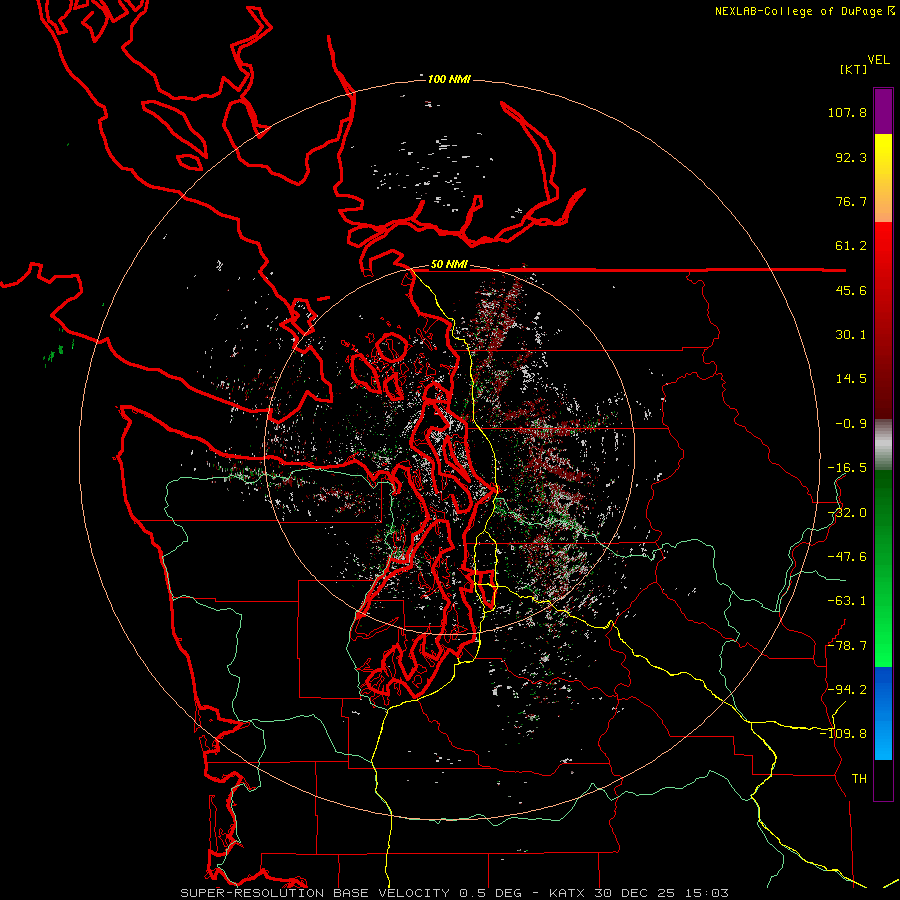Click the 100 NMI range ring label
Viewport: 900px width, 900px height.
tap(449, 79)
